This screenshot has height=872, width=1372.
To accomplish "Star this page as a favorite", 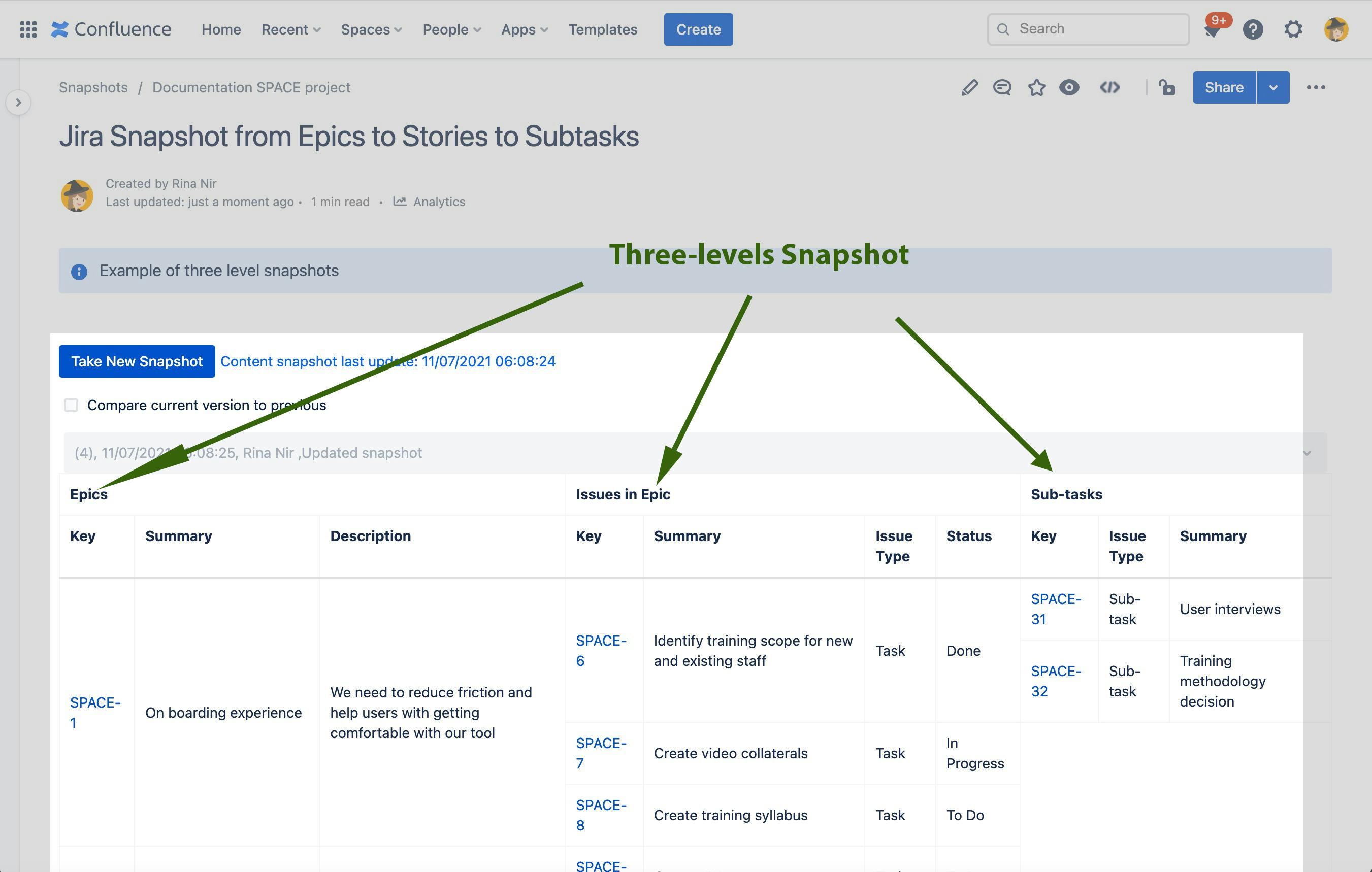I will tap(1036, 87).
